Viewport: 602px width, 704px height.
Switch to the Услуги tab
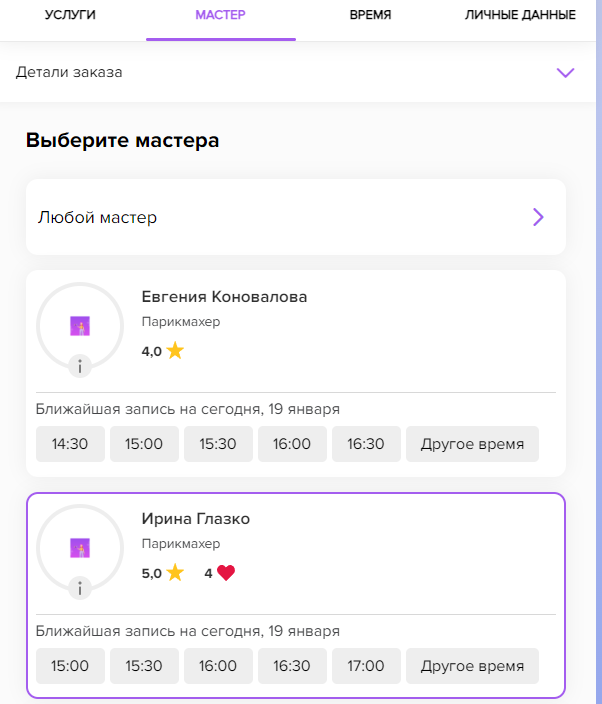point(70,15)
